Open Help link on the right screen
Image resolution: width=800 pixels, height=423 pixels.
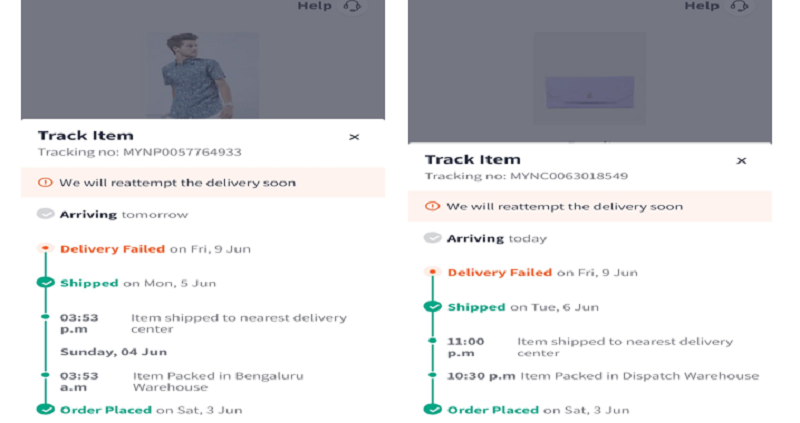point(702,6)
